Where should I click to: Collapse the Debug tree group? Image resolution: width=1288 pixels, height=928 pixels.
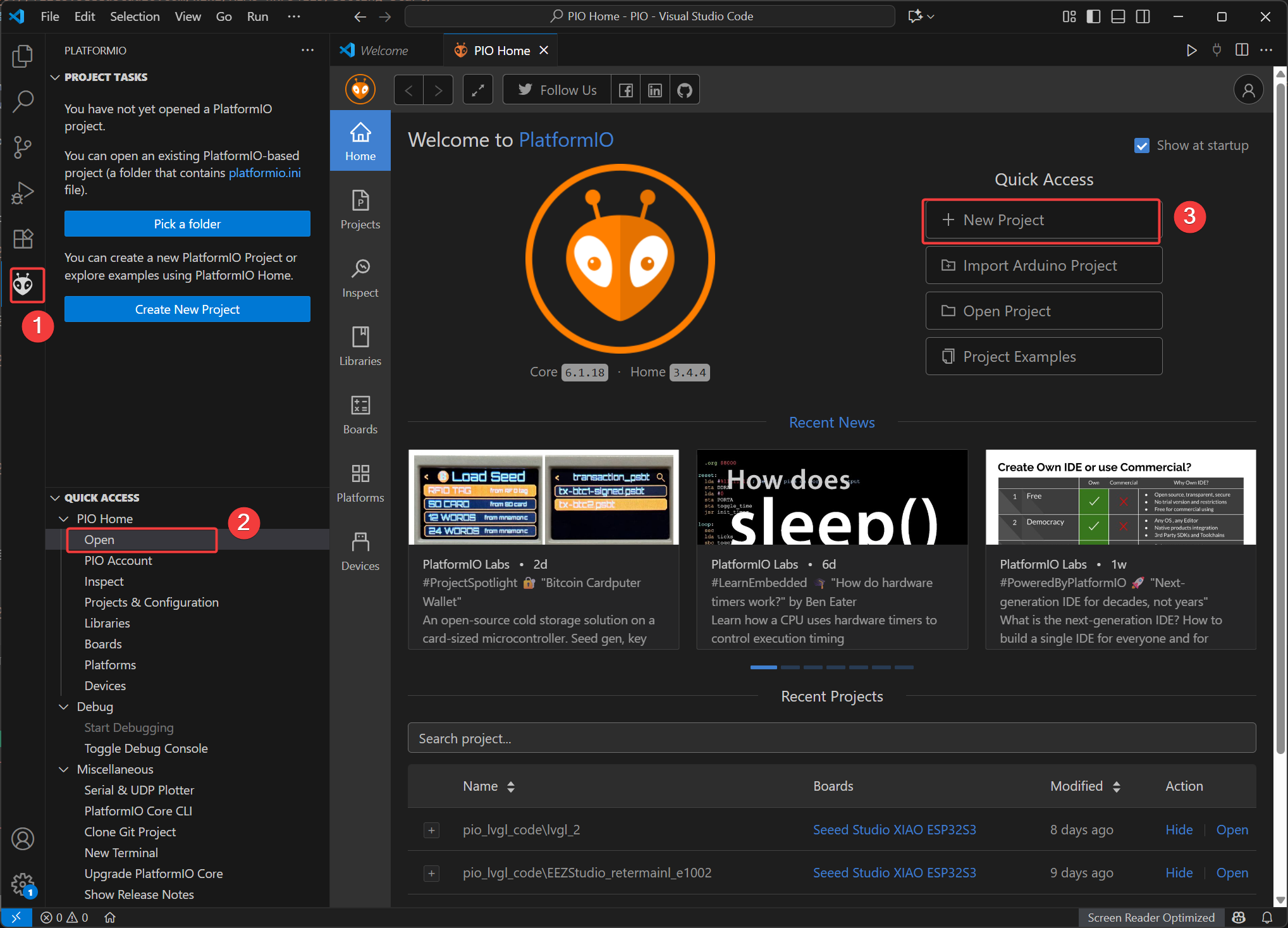point(64,707)
